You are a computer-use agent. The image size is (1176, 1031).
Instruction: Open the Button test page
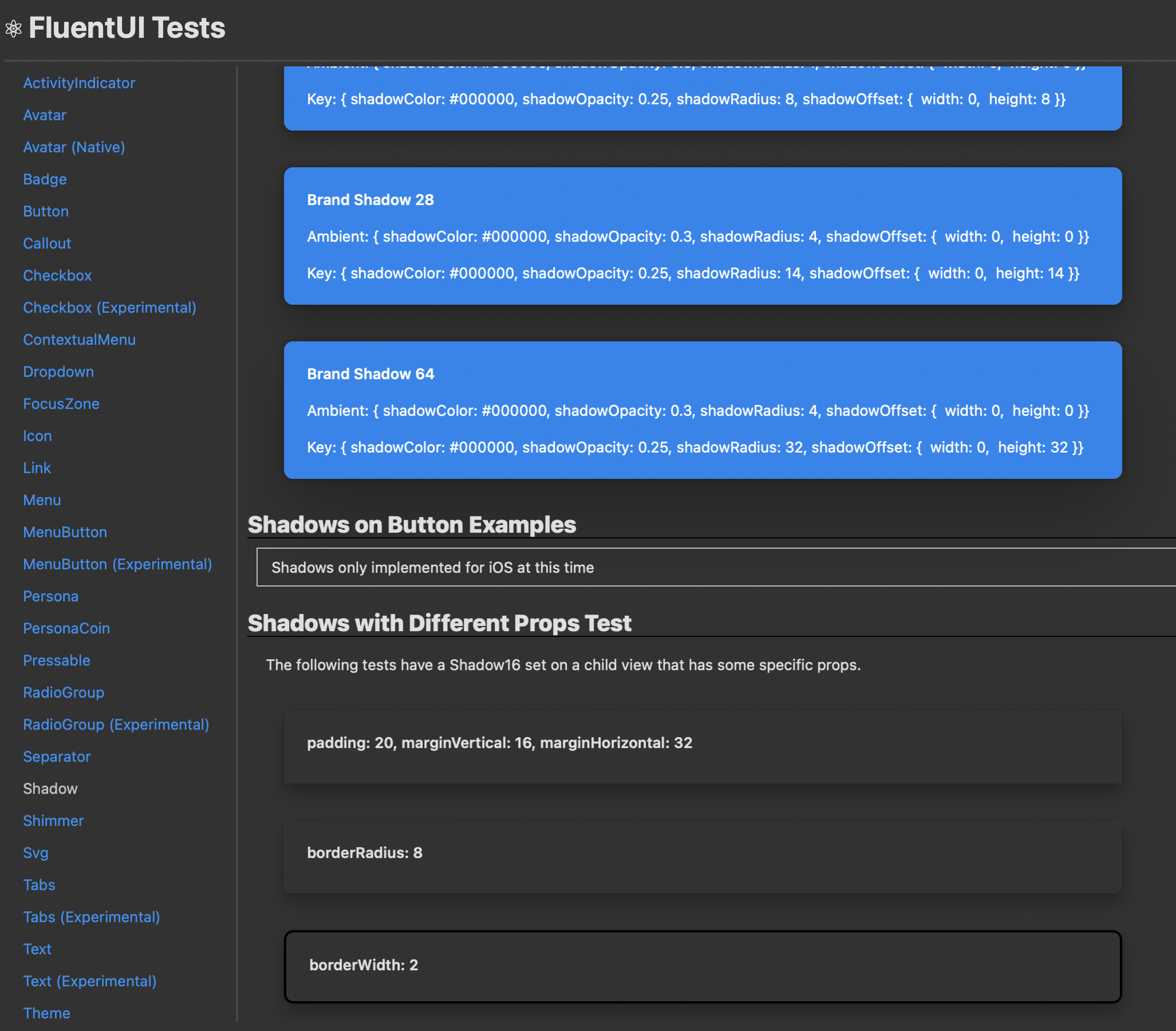[46, 211]
